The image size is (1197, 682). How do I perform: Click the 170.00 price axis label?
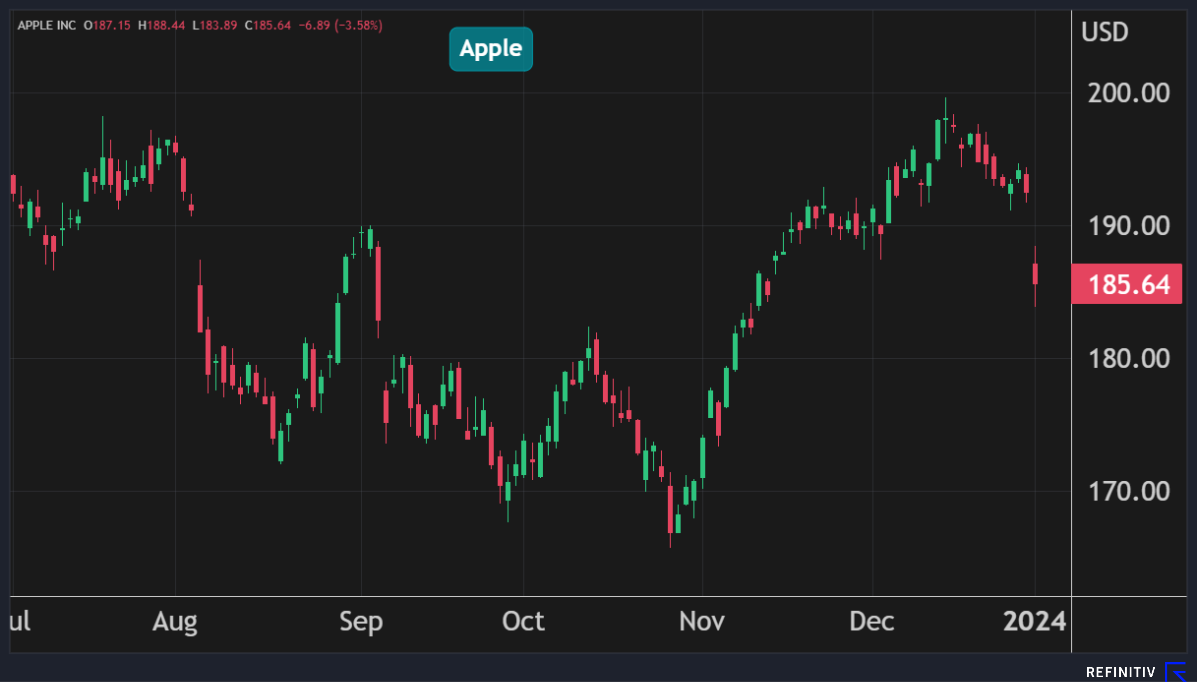pyautogui.click(x=1127, y=491)
